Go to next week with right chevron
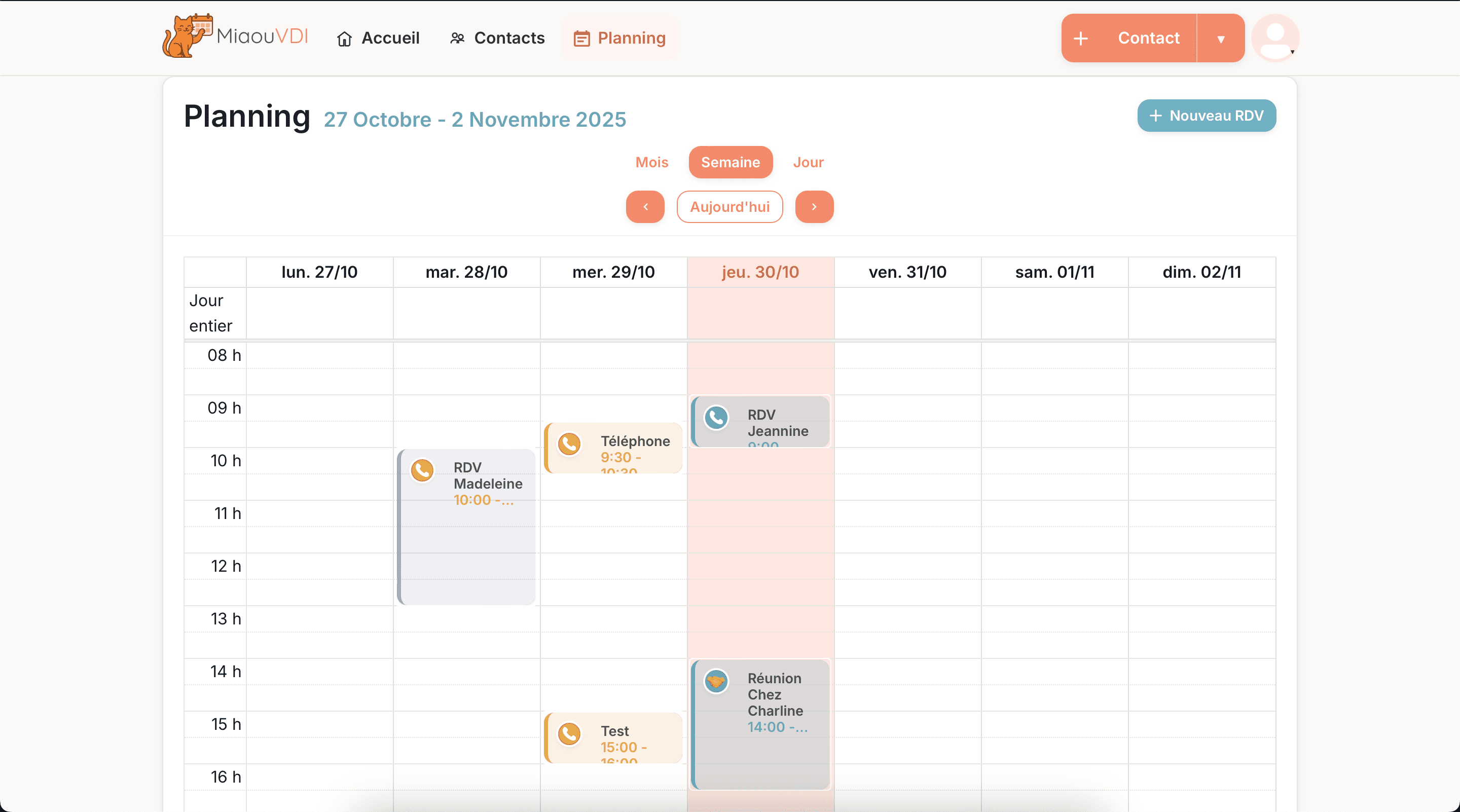1460x812 pixels. tap(814, 207)
